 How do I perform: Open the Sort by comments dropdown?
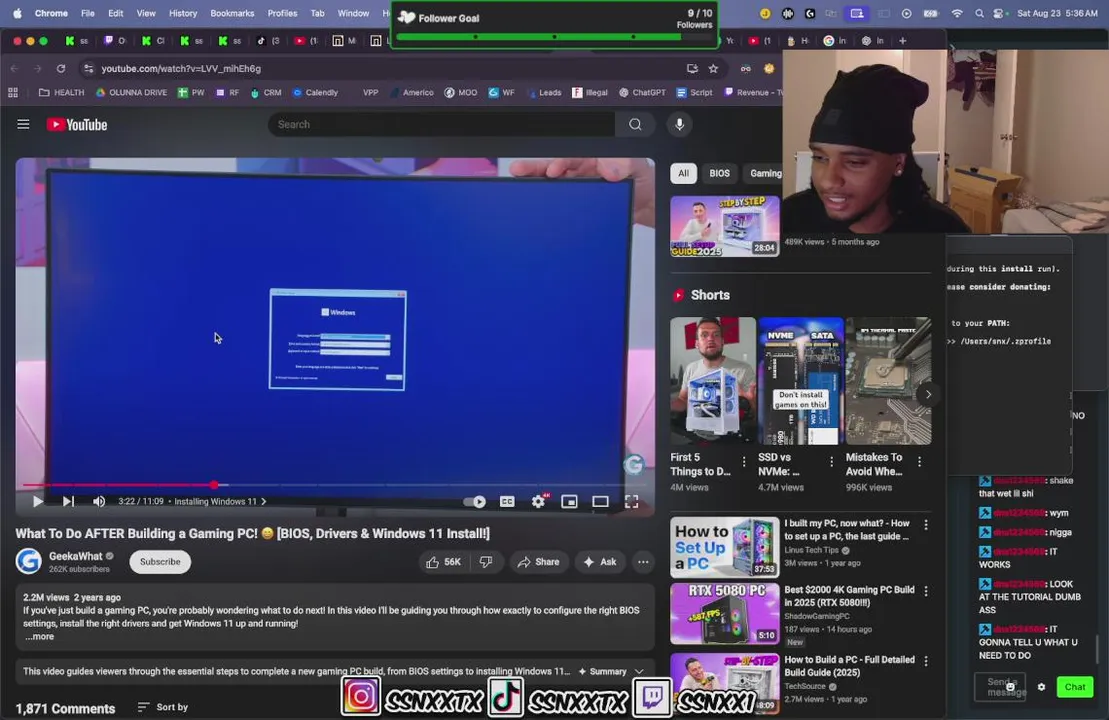pos(163,707)
